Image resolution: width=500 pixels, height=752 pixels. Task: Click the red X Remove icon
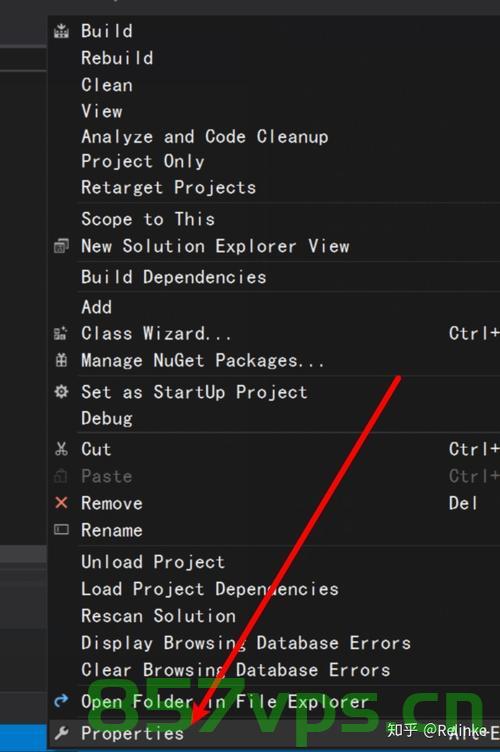tap(61, 503)
